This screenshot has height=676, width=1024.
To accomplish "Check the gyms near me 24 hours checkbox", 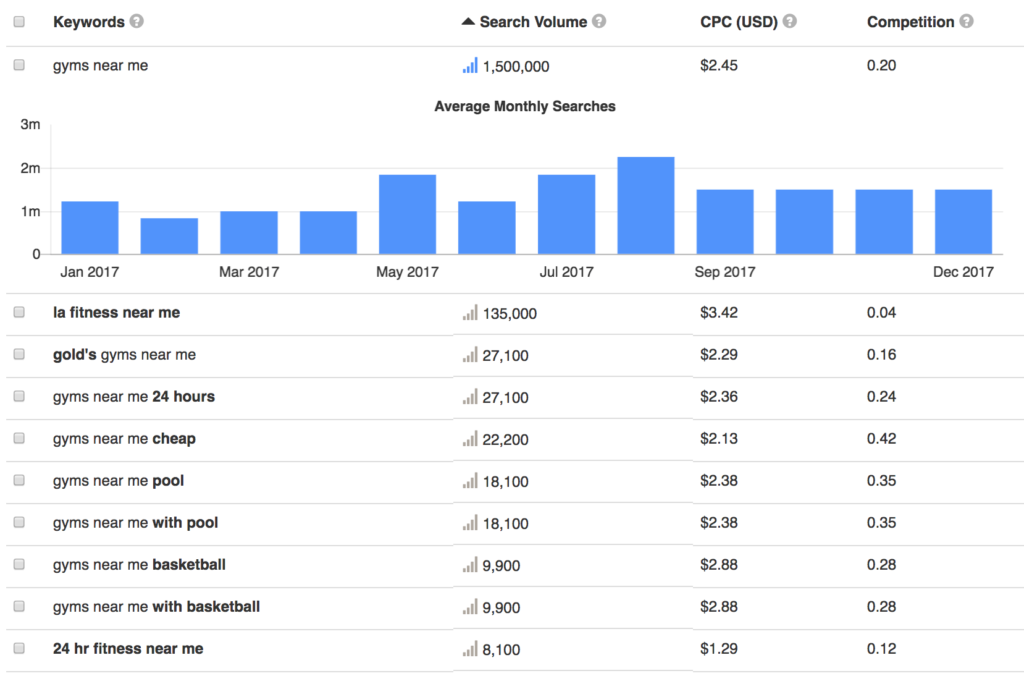I will (19, 396).
